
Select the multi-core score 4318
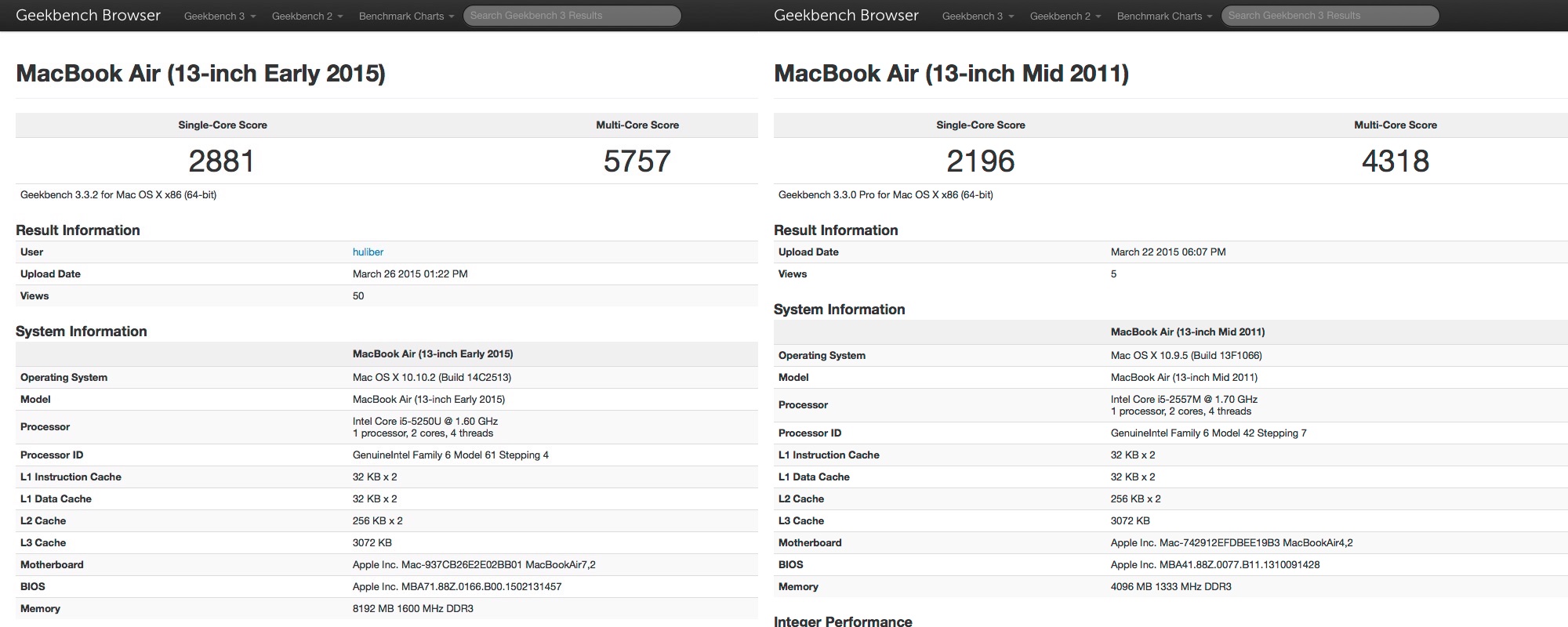pos(1396,161)
